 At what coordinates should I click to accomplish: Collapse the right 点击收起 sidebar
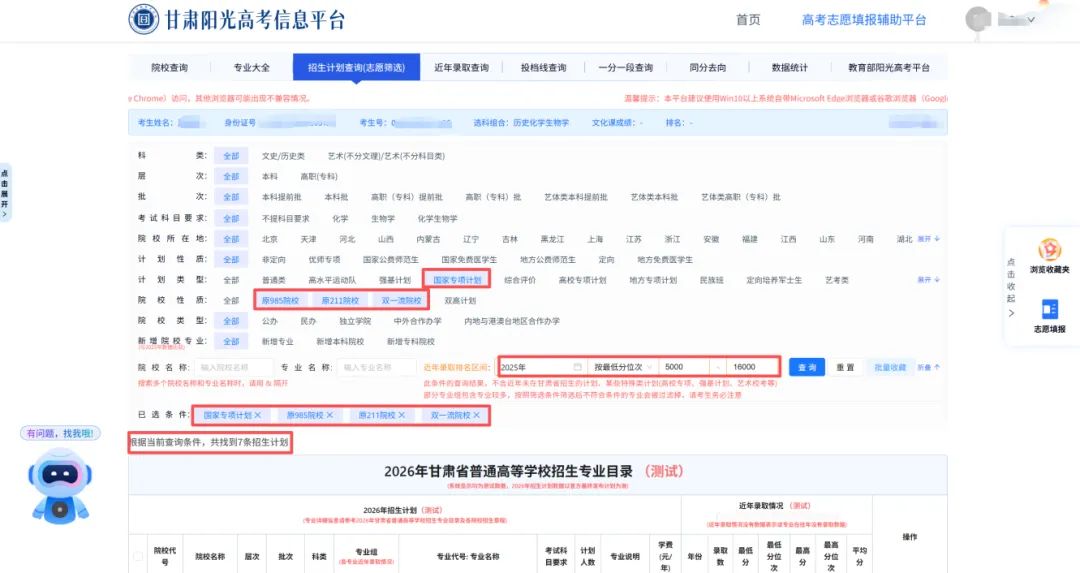[1011, 287]
